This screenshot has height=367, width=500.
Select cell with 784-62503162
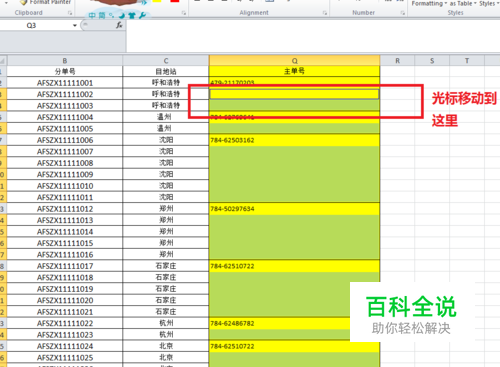click(x=294, y=140)
